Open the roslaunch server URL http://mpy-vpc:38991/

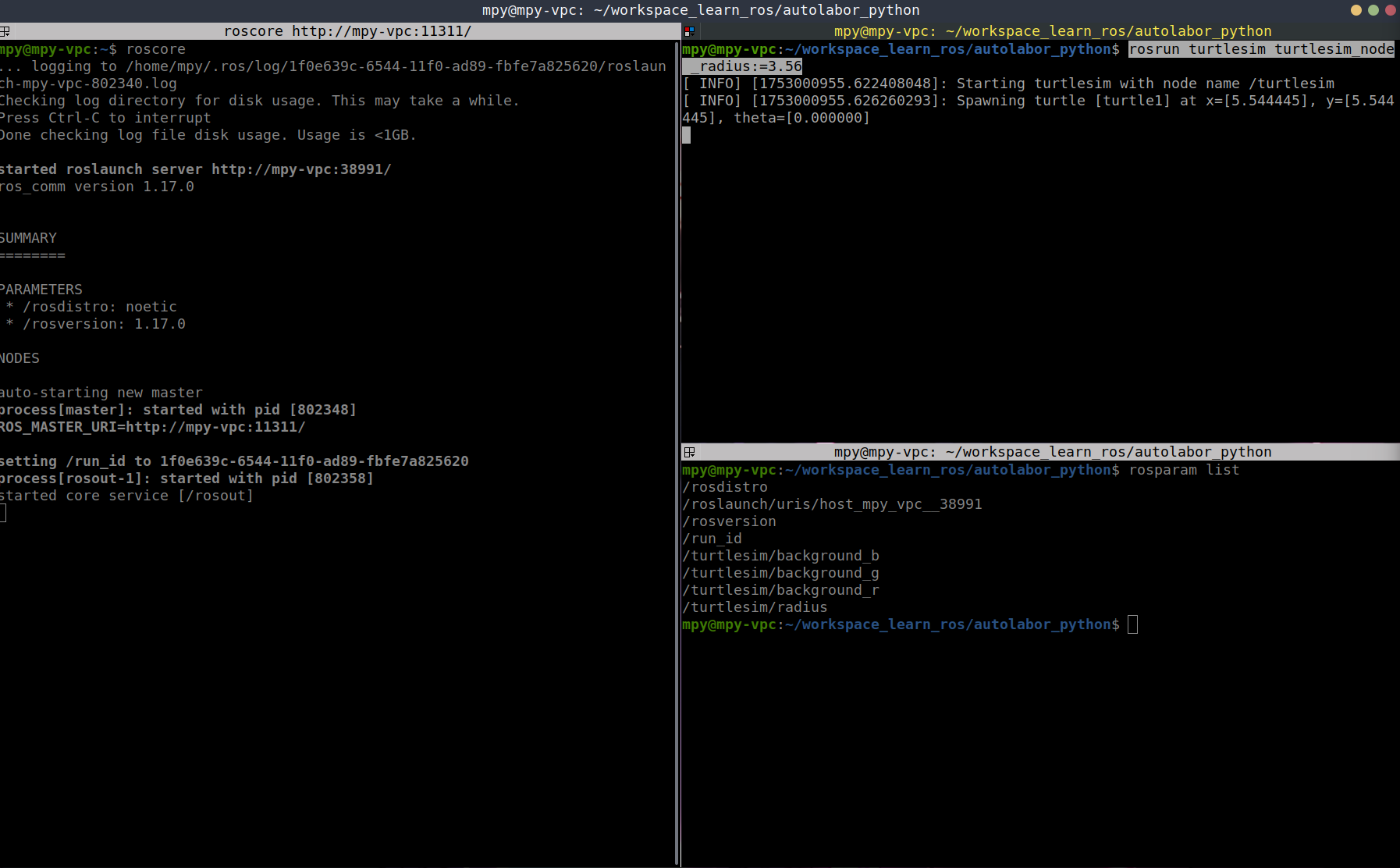point(301,169)
